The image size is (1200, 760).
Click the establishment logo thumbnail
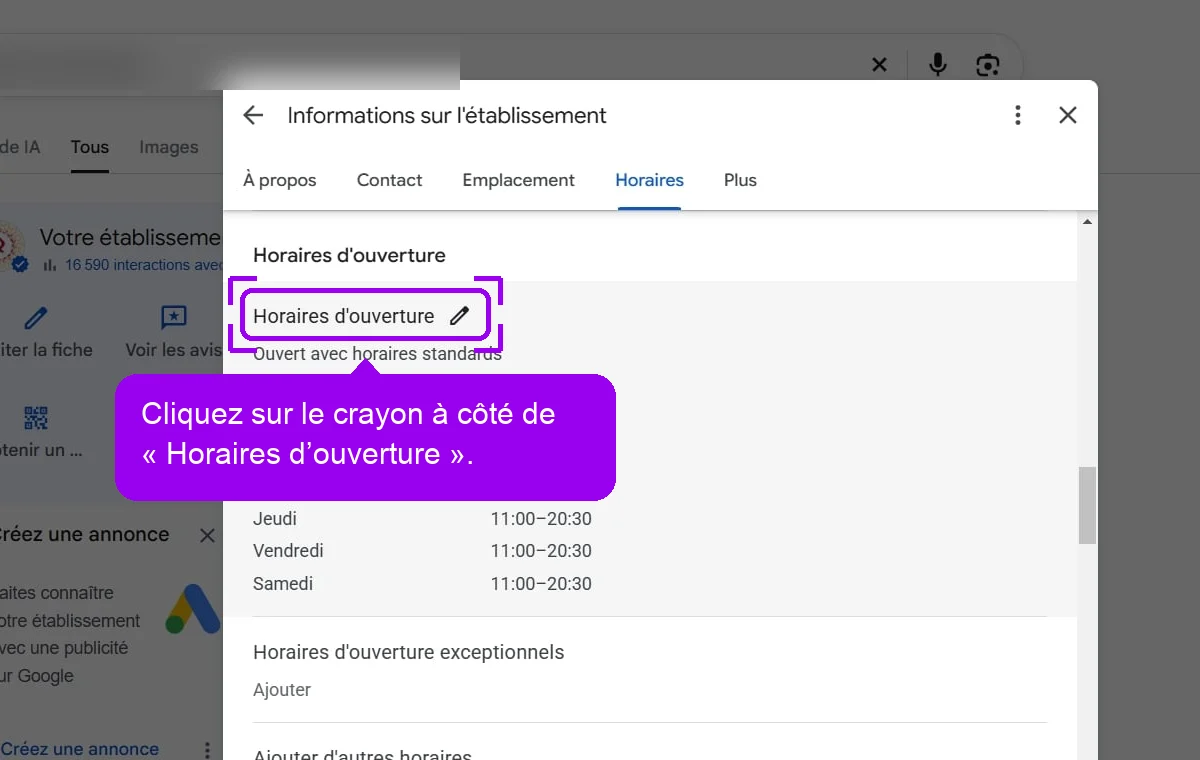10,247
